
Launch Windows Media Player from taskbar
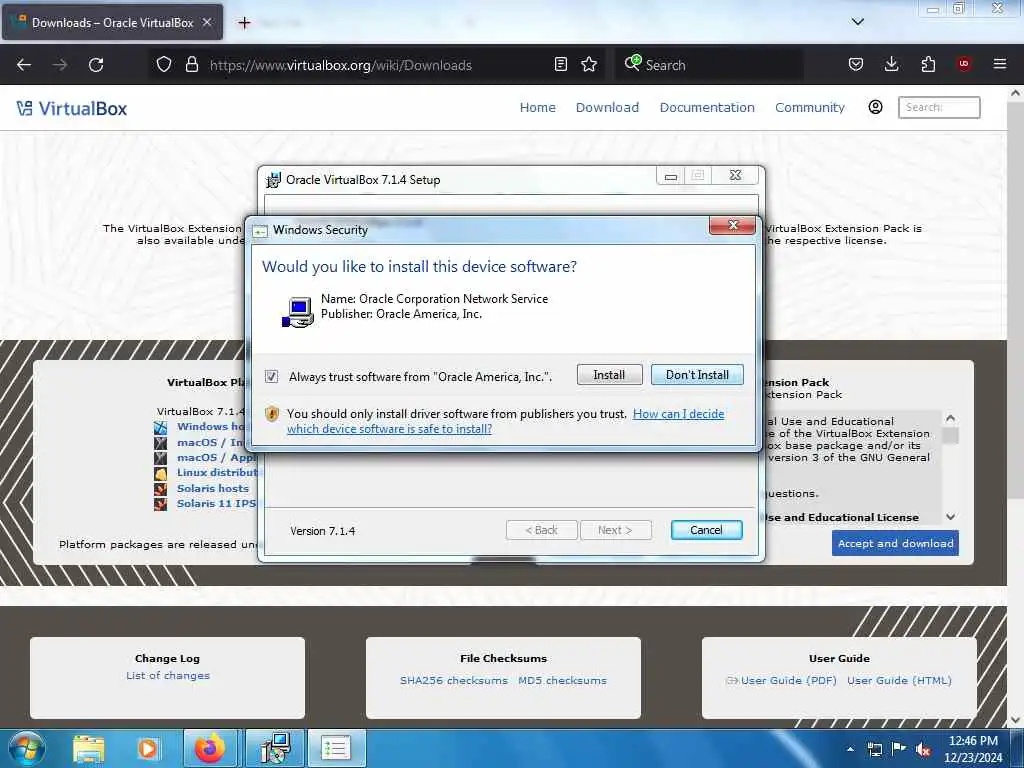[148, 748]
